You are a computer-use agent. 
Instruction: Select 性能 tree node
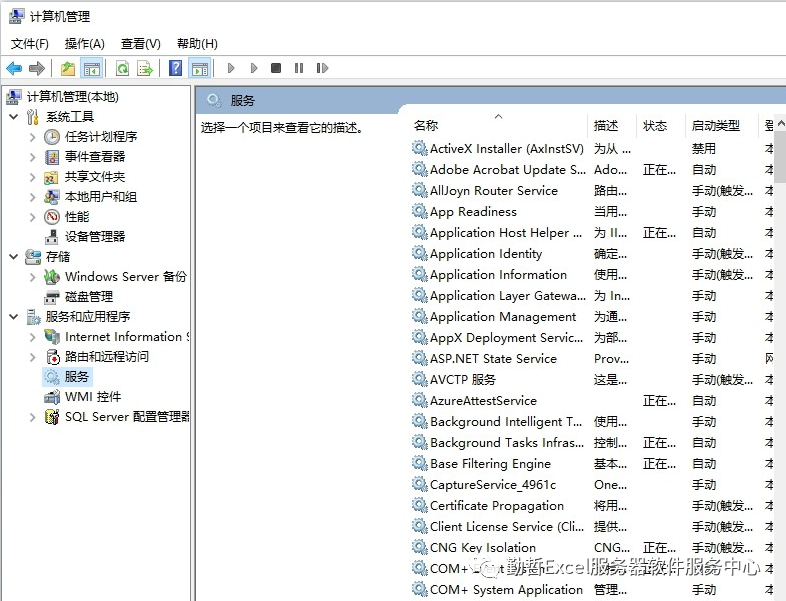[77, 217]
